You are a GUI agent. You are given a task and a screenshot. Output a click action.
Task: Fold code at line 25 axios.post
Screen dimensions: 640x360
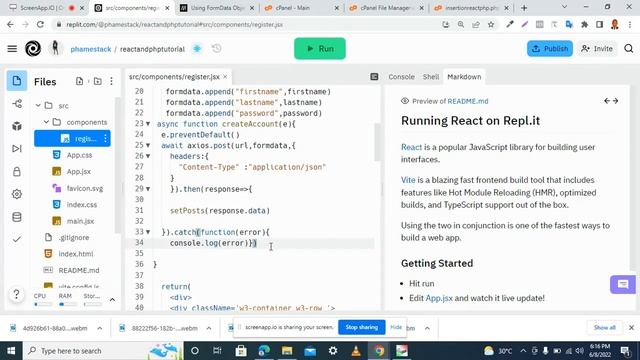click(x=148, y=145)
